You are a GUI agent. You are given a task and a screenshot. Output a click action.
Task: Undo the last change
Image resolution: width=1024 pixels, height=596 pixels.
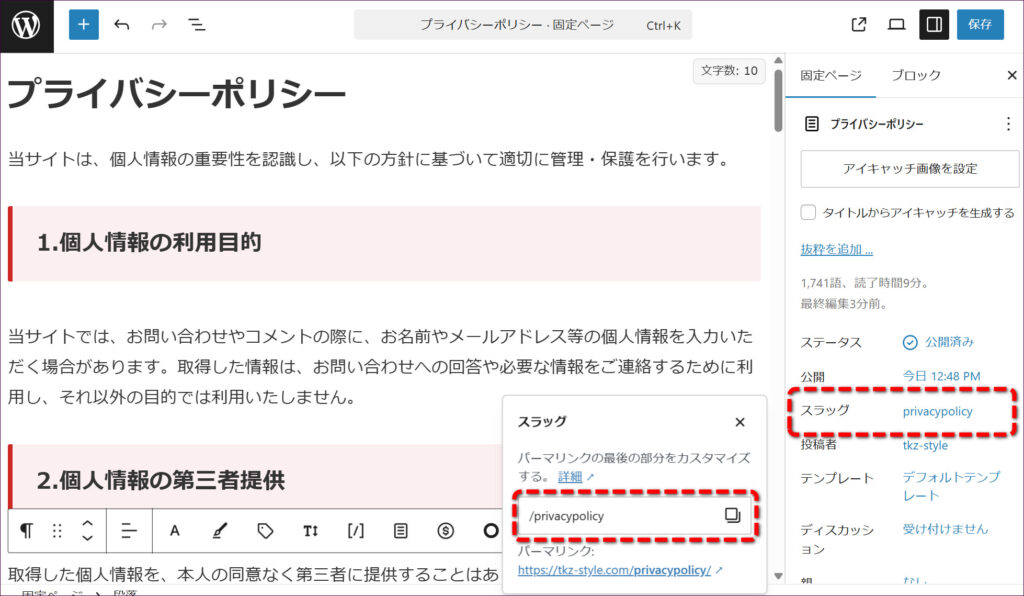[x=122, y=25]
